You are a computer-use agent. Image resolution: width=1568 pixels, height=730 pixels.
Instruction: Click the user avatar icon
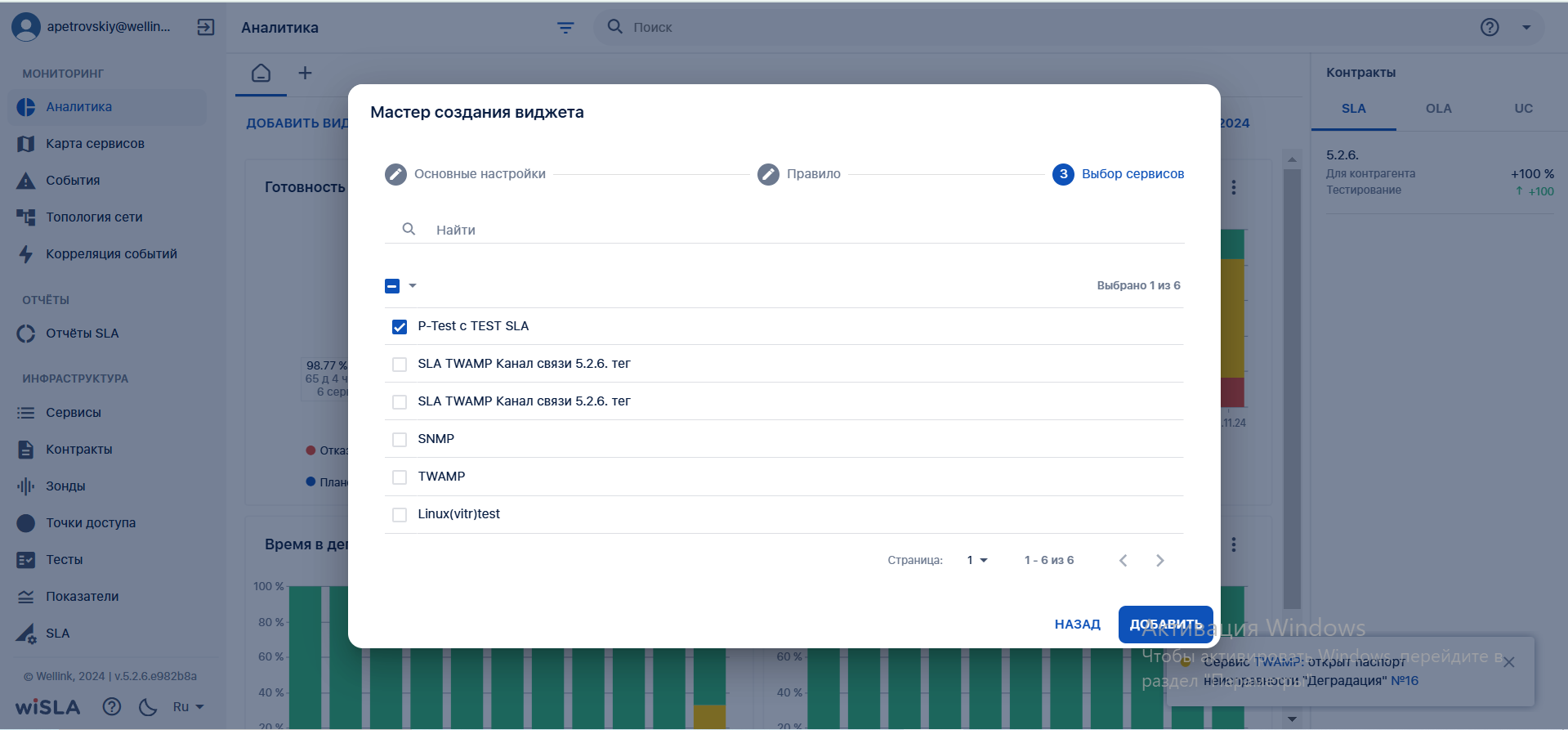point(26,27)
